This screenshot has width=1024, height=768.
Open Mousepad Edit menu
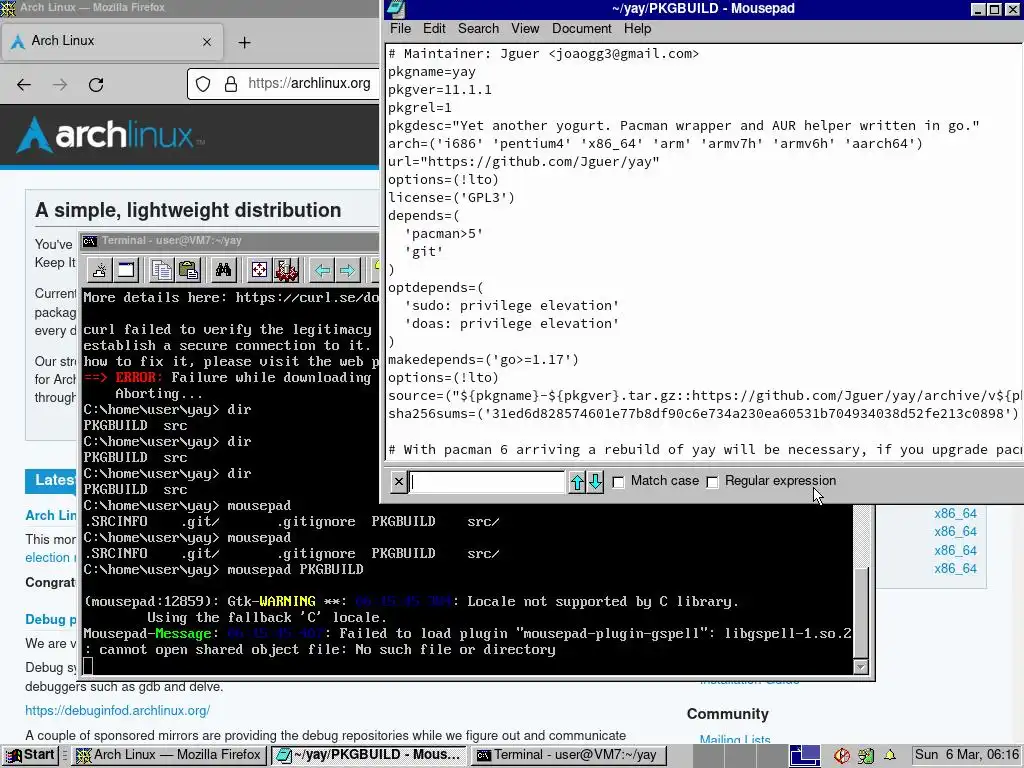pyautogui.click(x=434, y=29)
